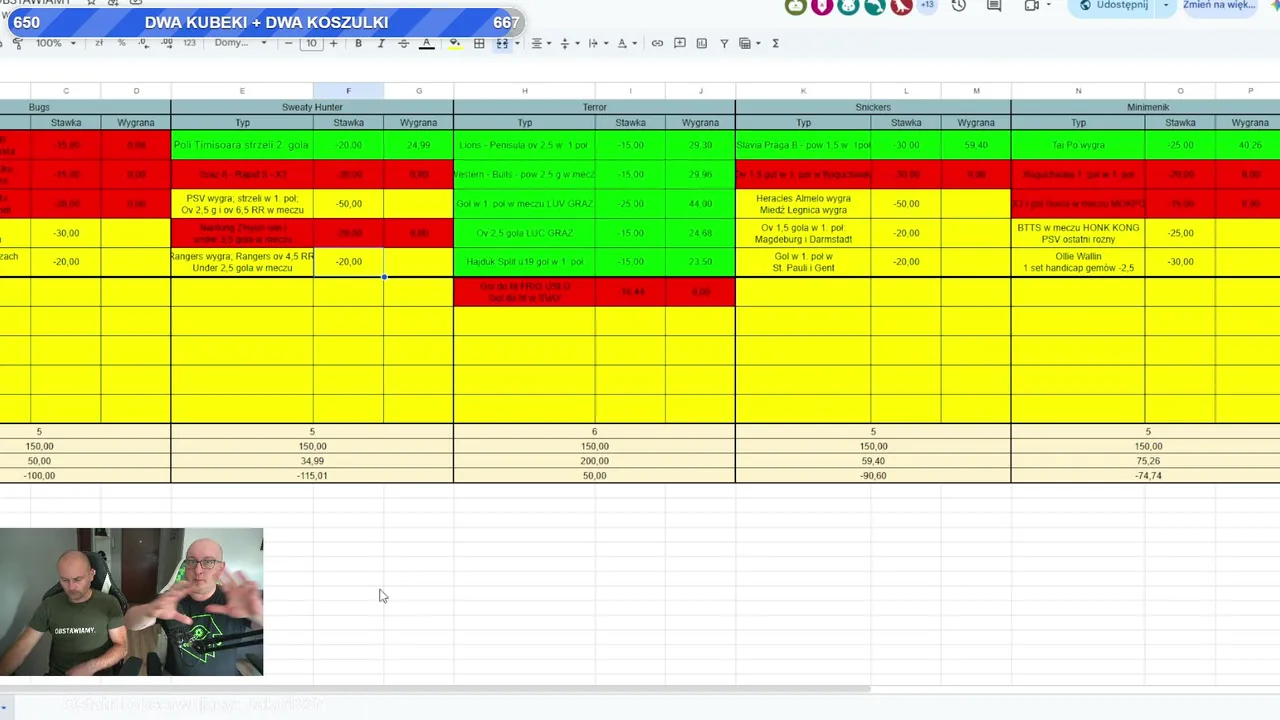The image size is (1280, 720).
Task: Click the Snickers header cell
Action: click(x=873, y=107)
